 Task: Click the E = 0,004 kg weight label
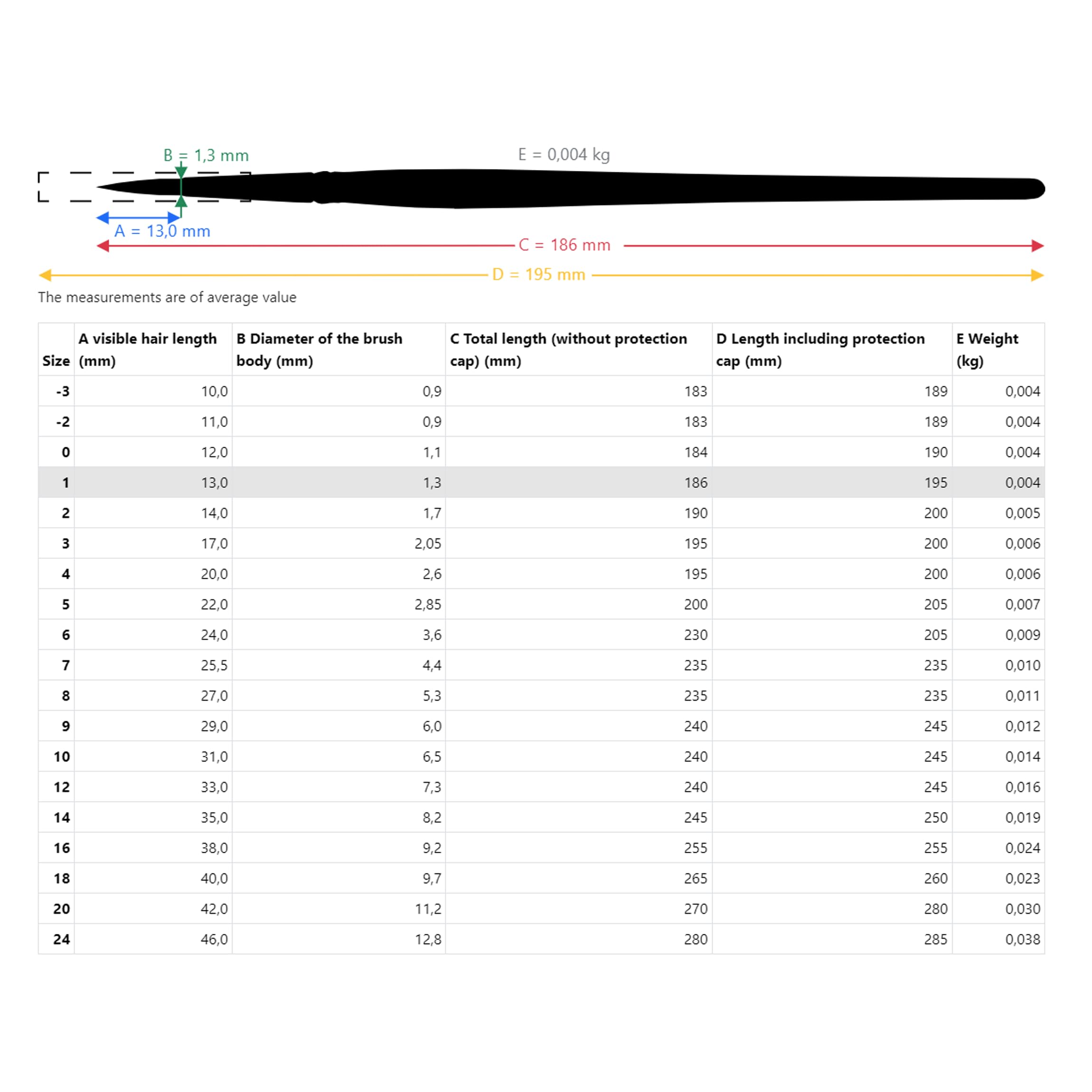pyautogui.click(x=564, y=154)
